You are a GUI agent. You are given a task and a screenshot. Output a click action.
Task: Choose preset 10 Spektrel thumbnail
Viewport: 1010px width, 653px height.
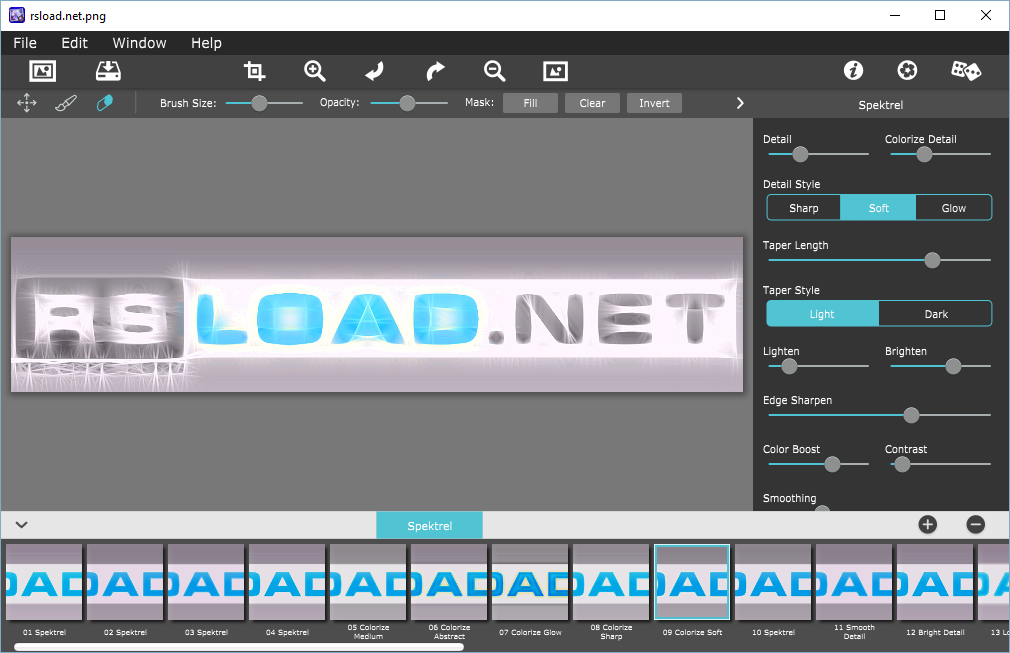pyautogui.click(x=773, y=582)
